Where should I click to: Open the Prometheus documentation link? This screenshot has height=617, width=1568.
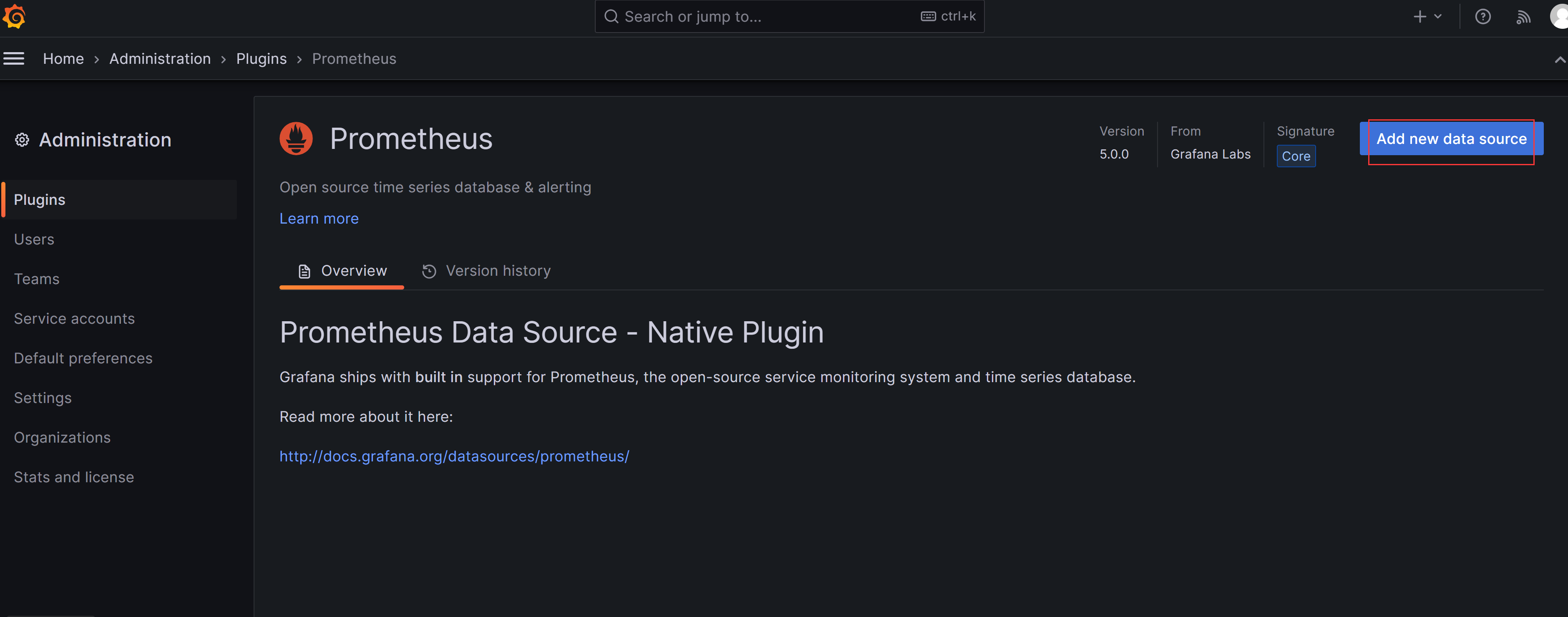(454, 456)
